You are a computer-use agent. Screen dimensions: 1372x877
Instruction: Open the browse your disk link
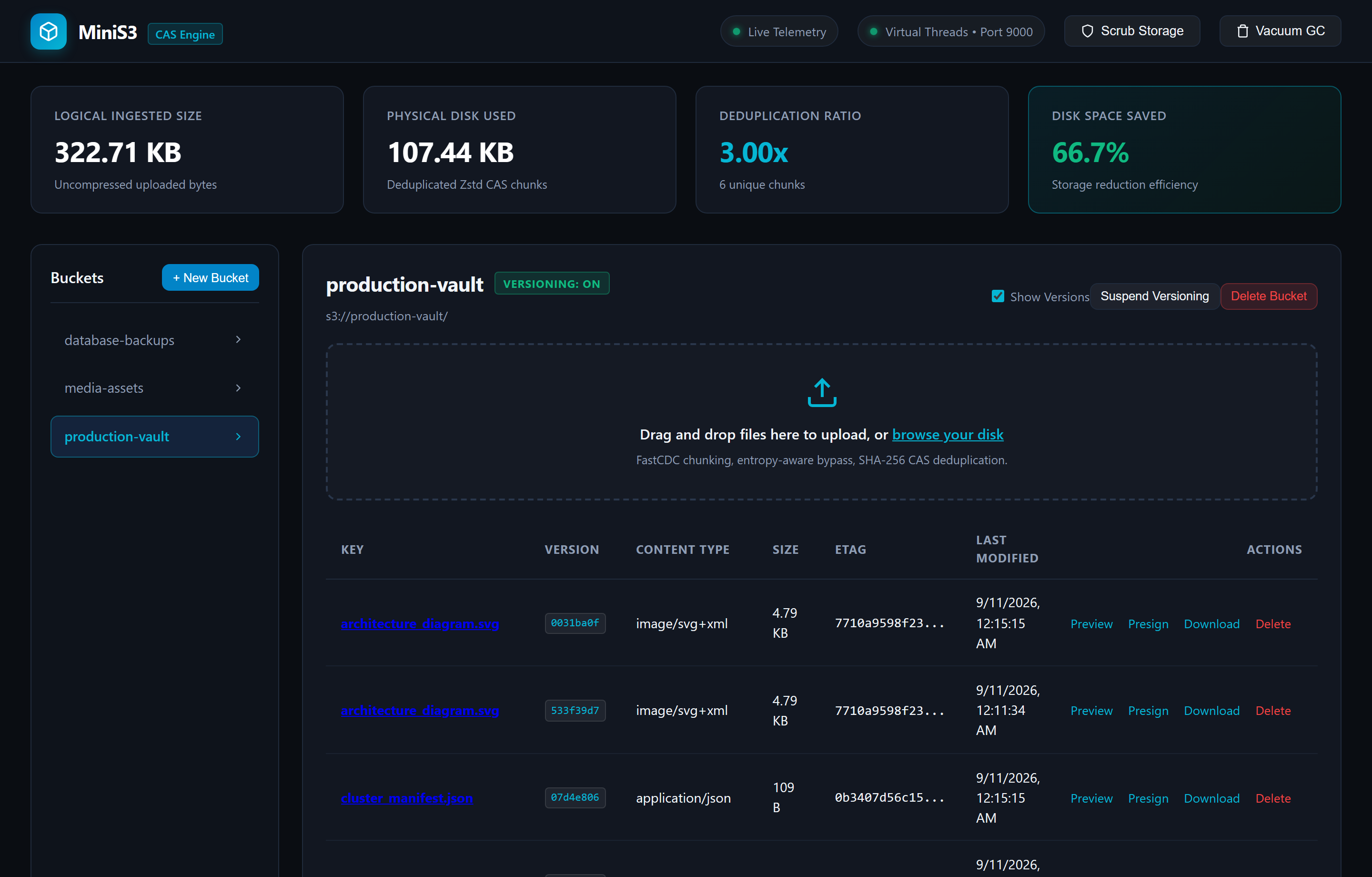click(948, 435)
